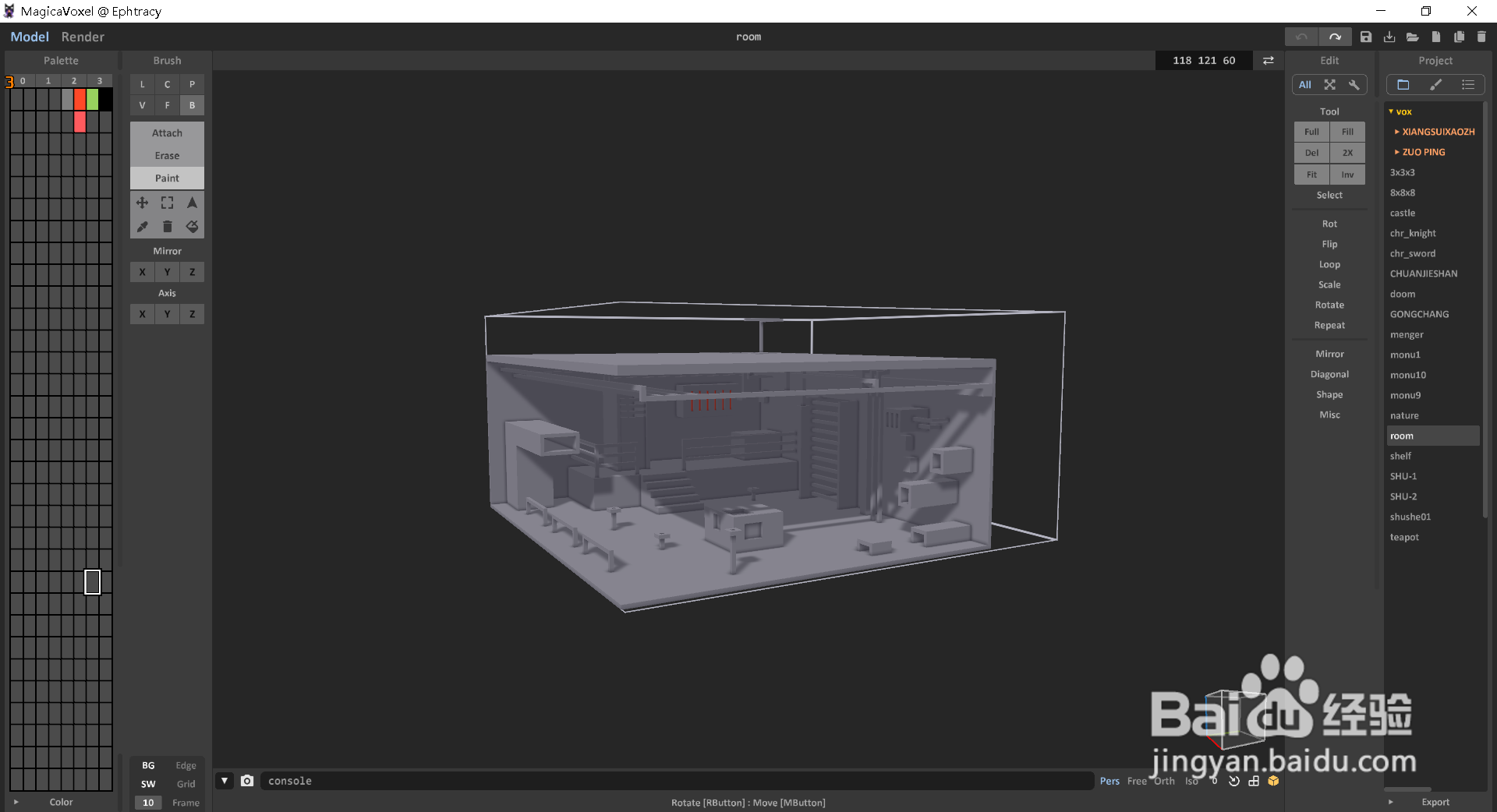Switch to the Iso camera mode
This screenshot has width=1497, height=812.
1191,781
